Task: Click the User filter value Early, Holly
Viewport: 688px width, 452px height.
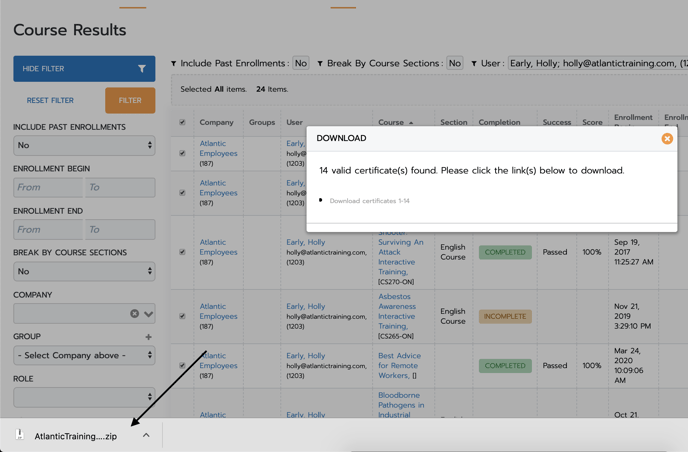Action: [598, 63]
